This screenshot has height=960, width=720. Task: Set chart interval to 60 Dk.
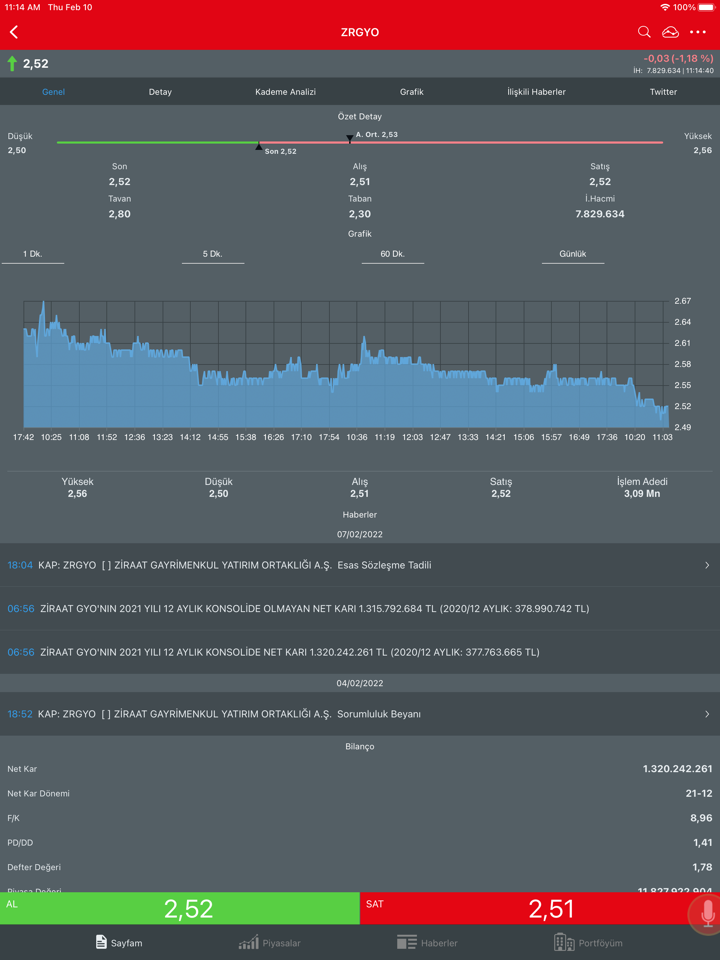point(392,254)
